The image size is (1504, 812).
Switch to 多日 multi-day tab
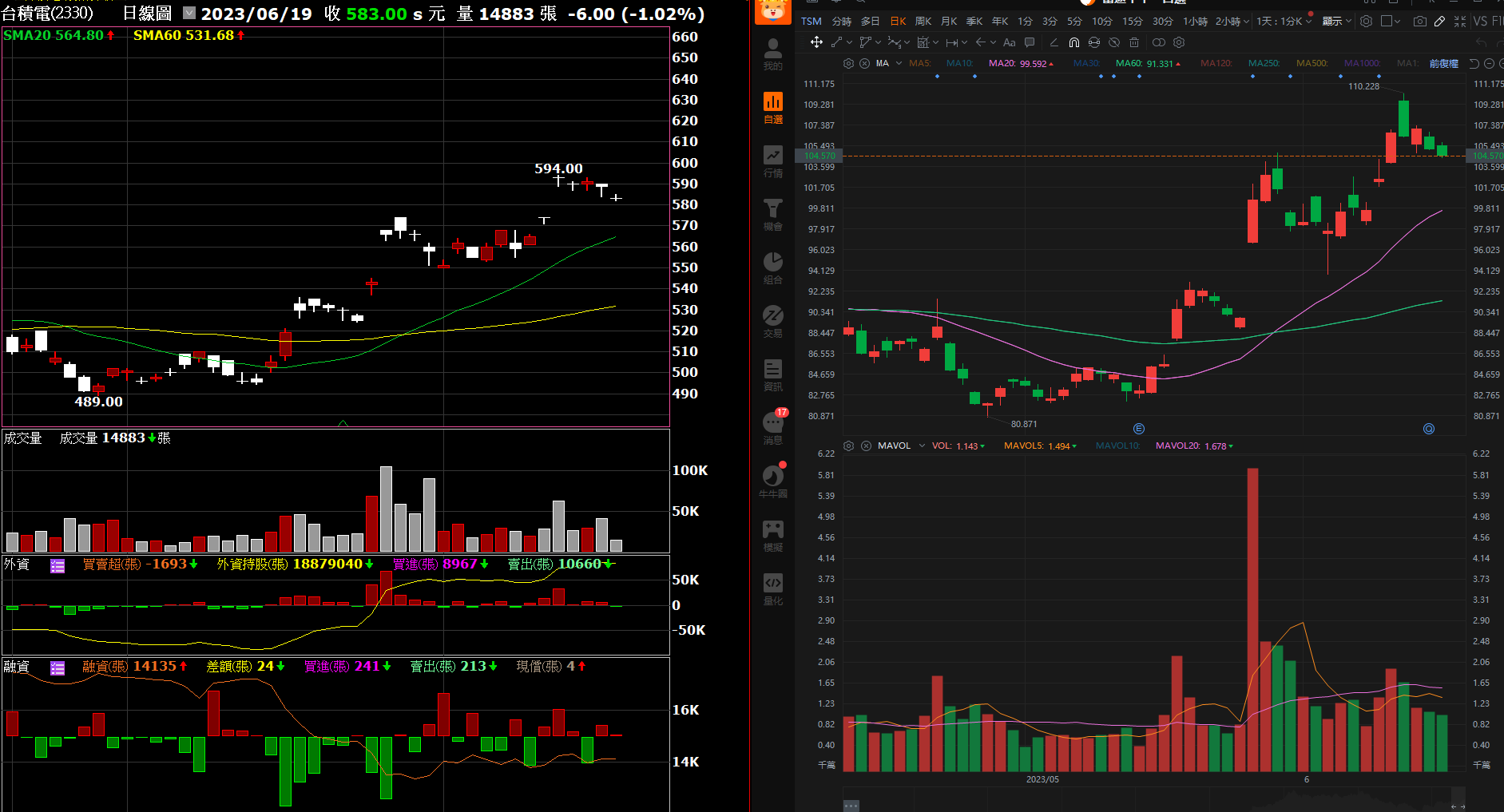[870, 22]
